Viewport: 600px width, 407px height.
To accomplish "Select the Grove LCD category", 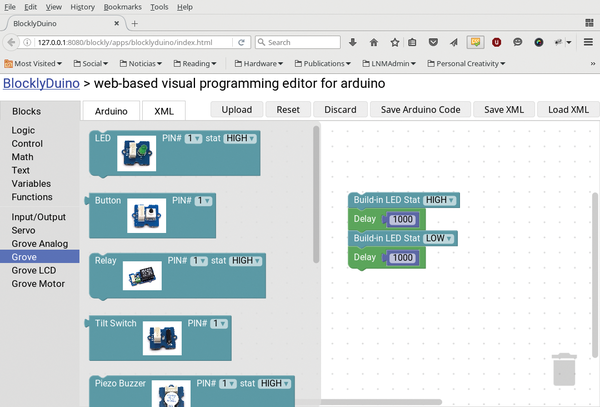I will pyautogui.click(x=34, y=270).
